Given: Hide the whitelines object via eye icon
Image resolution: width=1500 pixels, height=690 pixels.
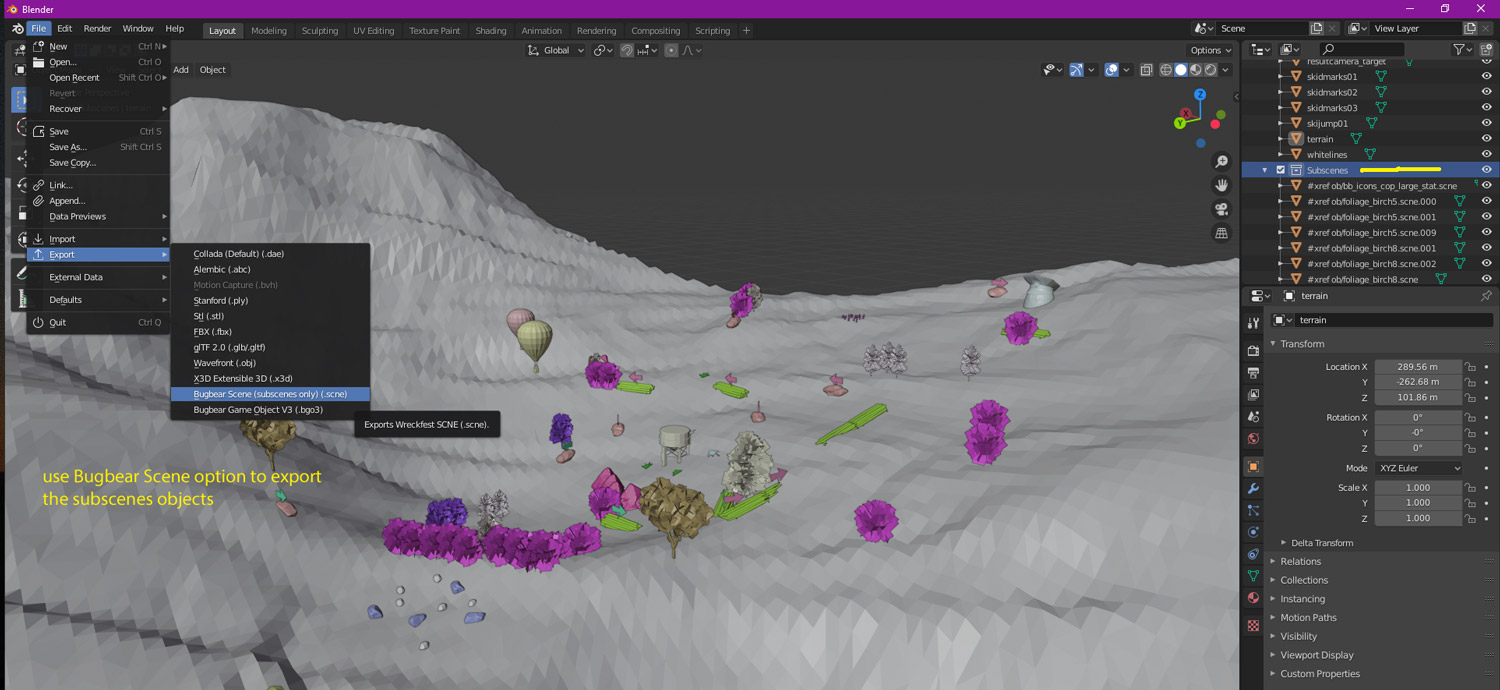Looking at the screenshot, I should tap(1486, 155).
